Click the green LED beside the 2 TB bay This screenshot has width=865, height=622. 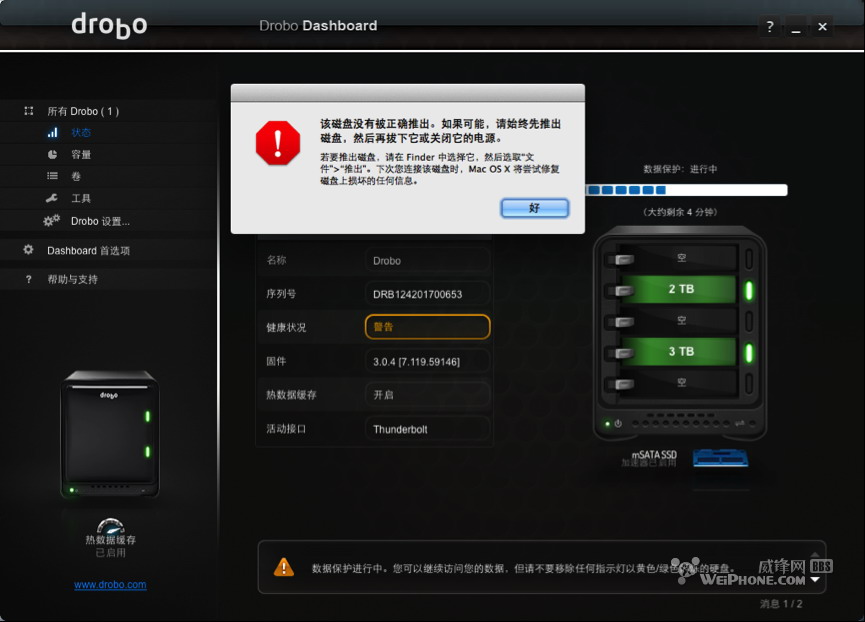(749, 290)
